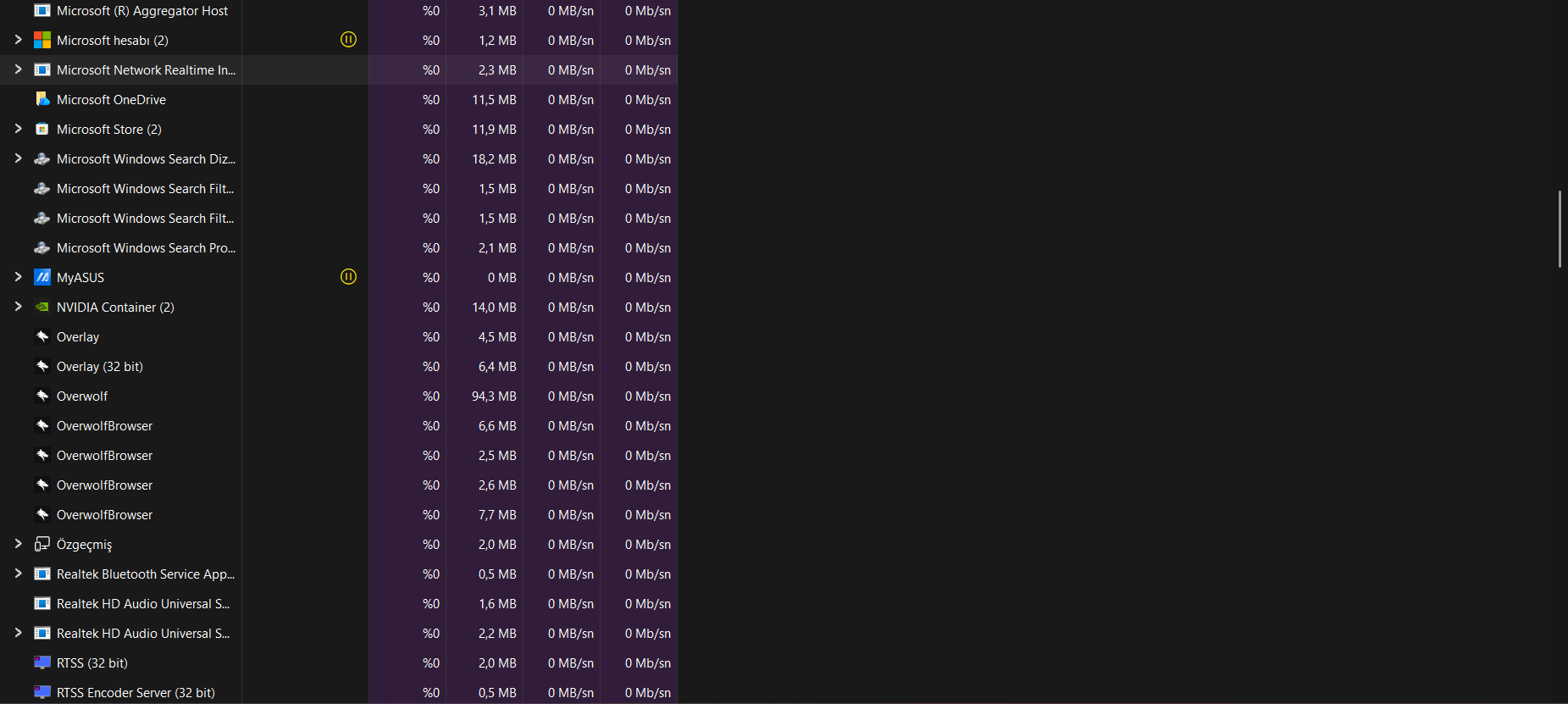Click the "6,4 MB" memory value

pyautogui.click(x=497, y=367)
